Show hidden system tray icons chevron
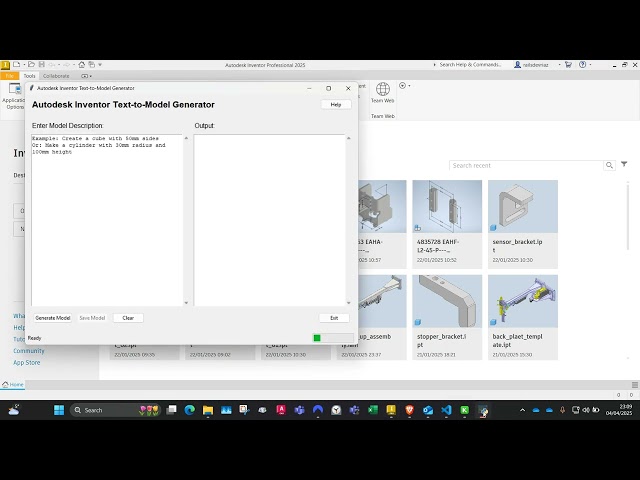This screenshot has height=480, width=640. pos(522,410)
